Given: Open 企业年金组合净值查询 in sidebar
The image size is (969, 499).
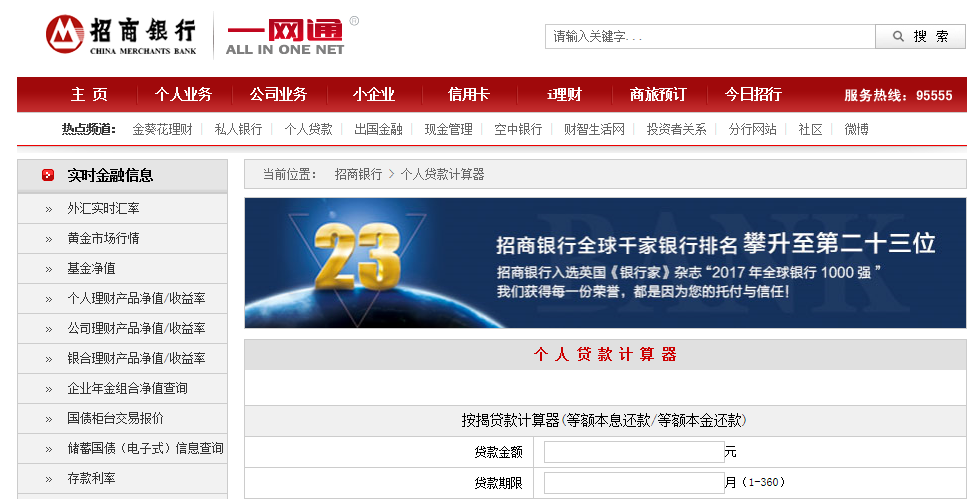Looking at the screenshot, I should click(127, 389).
